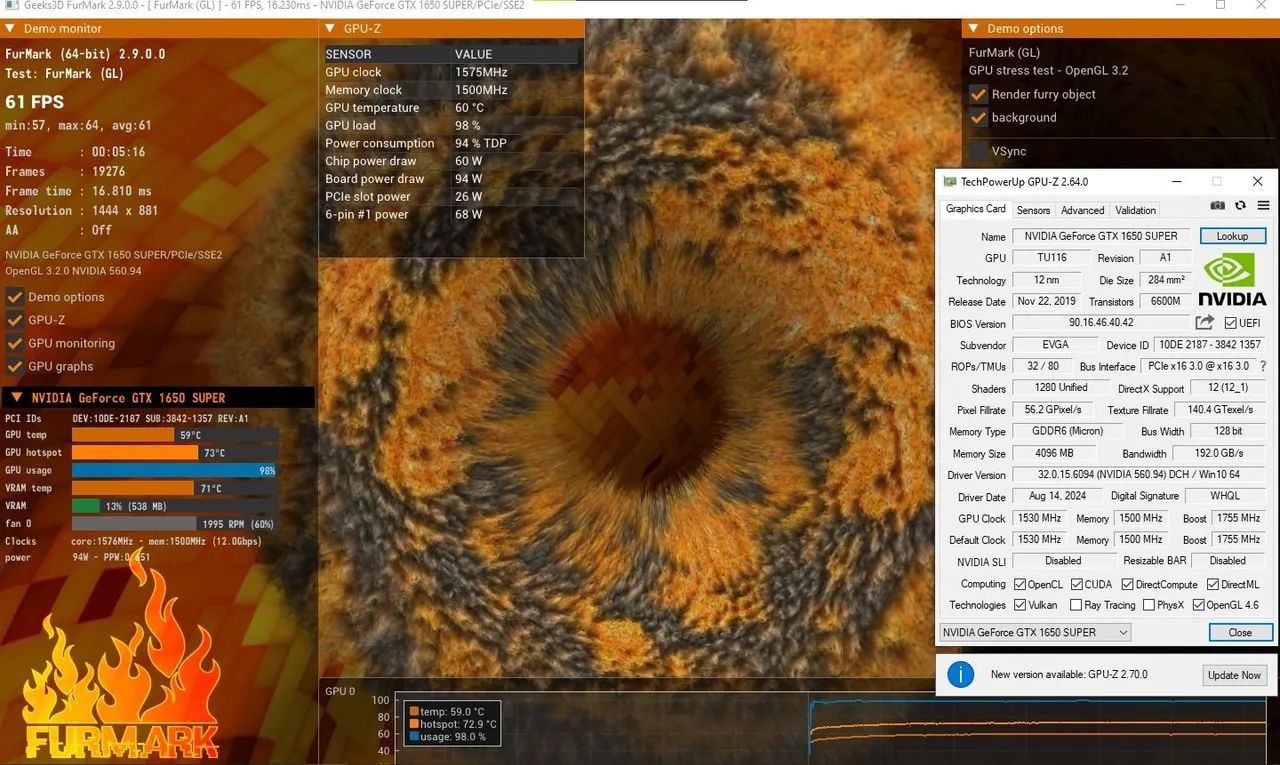
Task: Maximize the FurMark main window
Action: point(1220,5)
